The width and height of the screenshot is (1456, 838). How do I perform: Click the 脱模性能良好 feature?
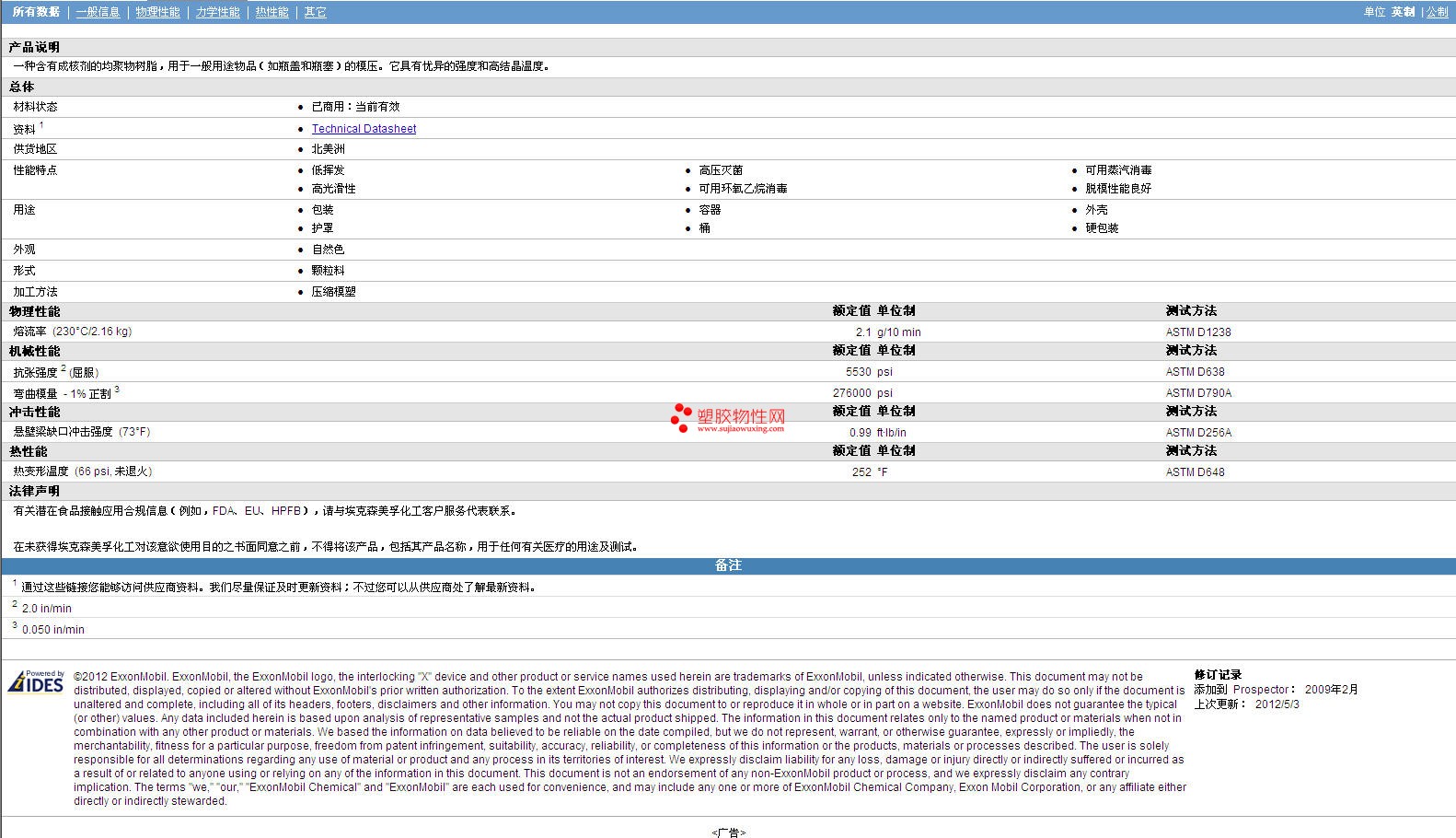pyautogui.click(x=1118, y=189)
